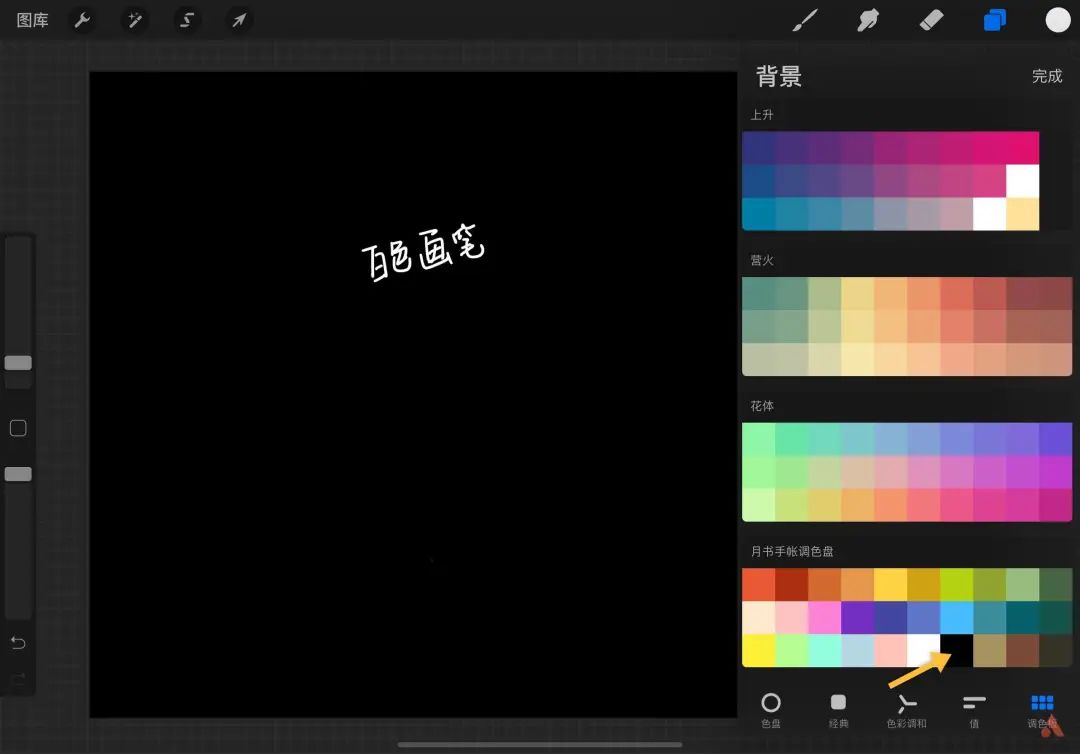The image size is (1080, 754).
Task: Switch to the 色盘 disc tab
Action: pos(771,710)
